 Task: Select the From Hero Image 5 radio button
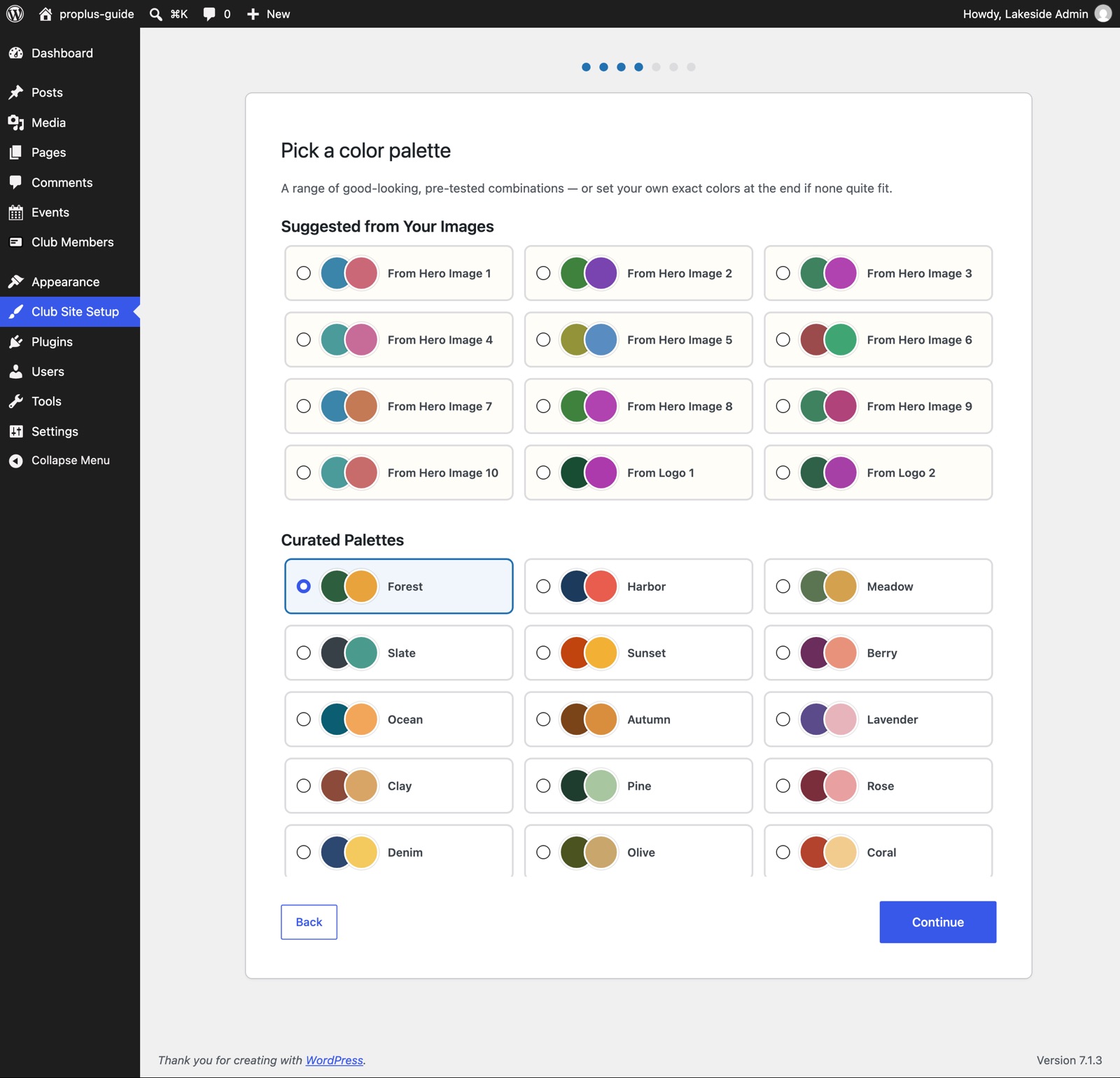[543, 339]
